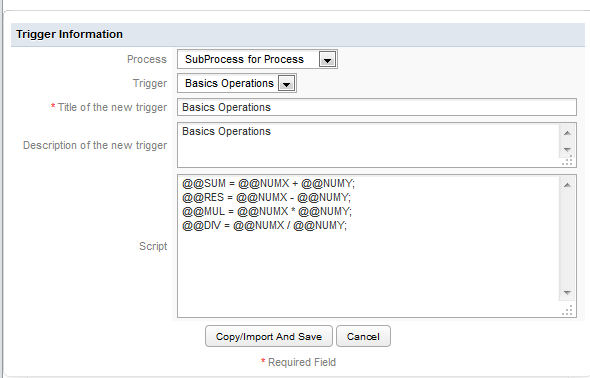Click inside the Description text area
The width and height of the screenshot is (590, 378).
click(x=369, y=145)
